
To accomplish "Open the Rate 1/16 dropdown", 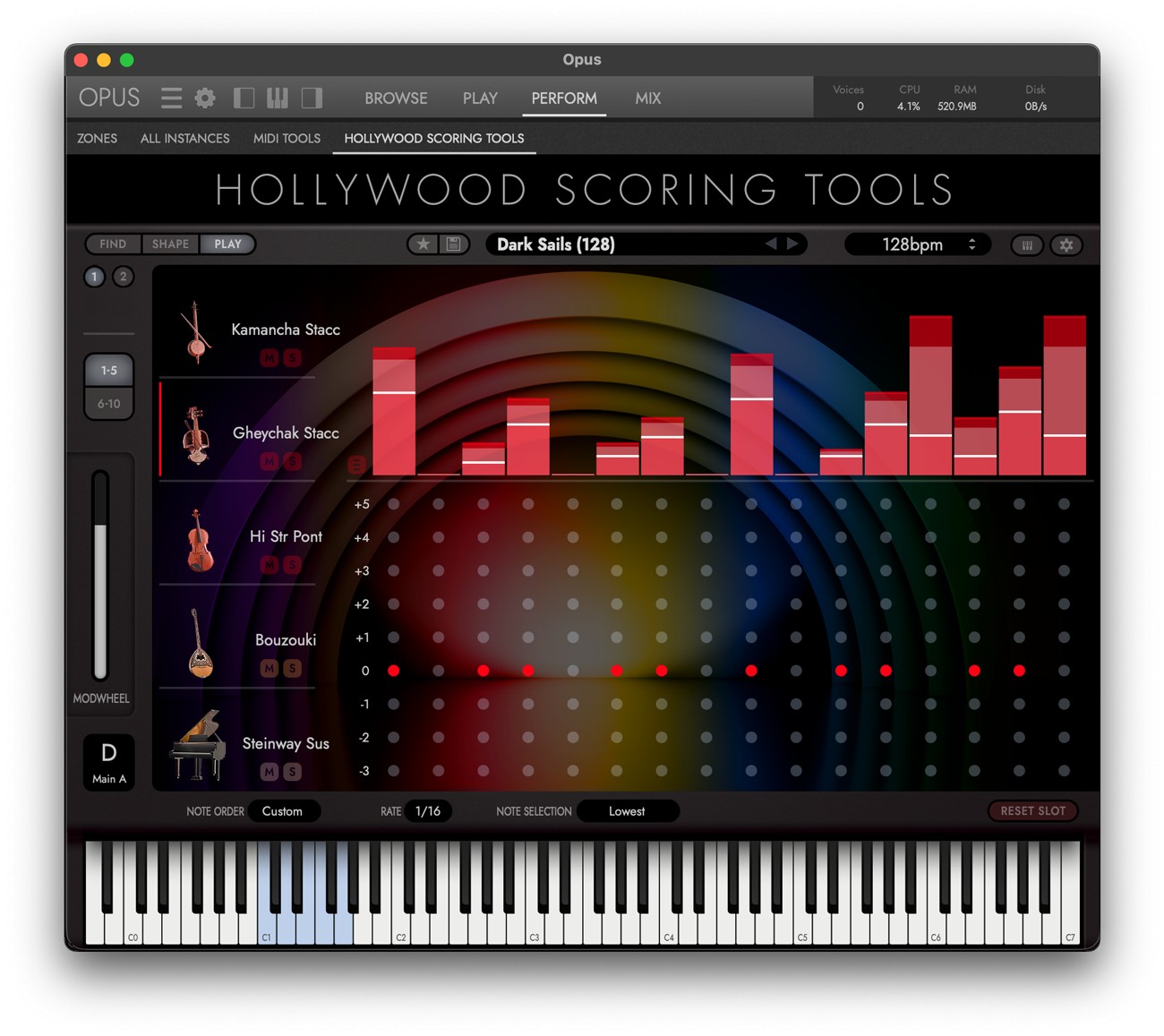I will click(x=428, y=811).
